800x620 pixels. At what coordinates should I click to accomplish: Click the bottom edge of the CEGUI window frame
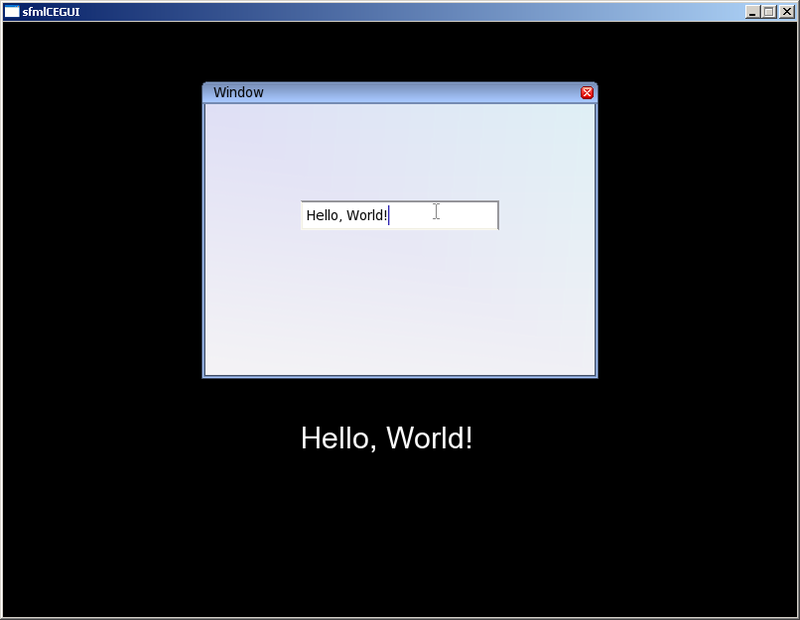tap(400, 375)
